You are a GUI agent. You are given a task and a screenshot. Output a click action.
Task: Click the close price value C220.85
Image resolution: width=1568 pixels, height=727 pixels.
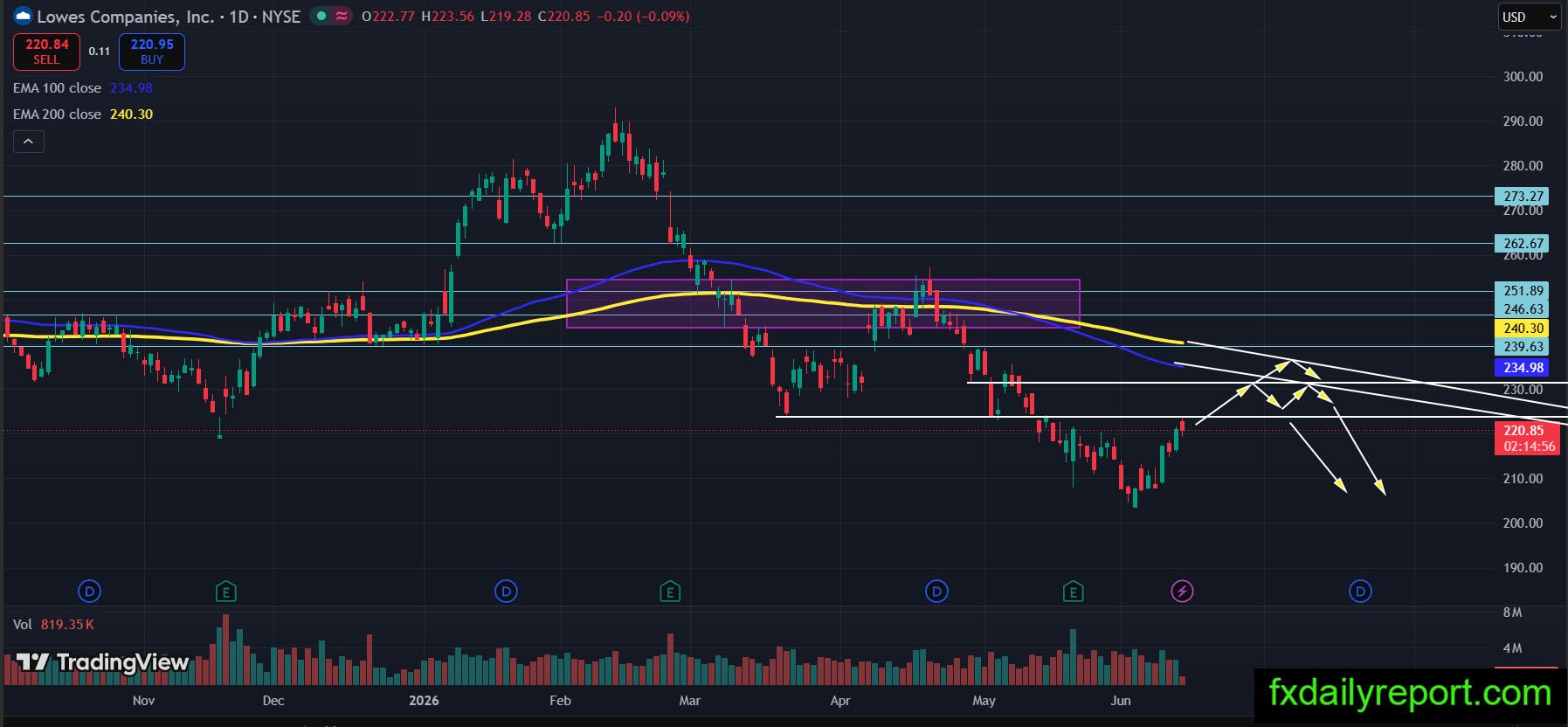[563, 17]
